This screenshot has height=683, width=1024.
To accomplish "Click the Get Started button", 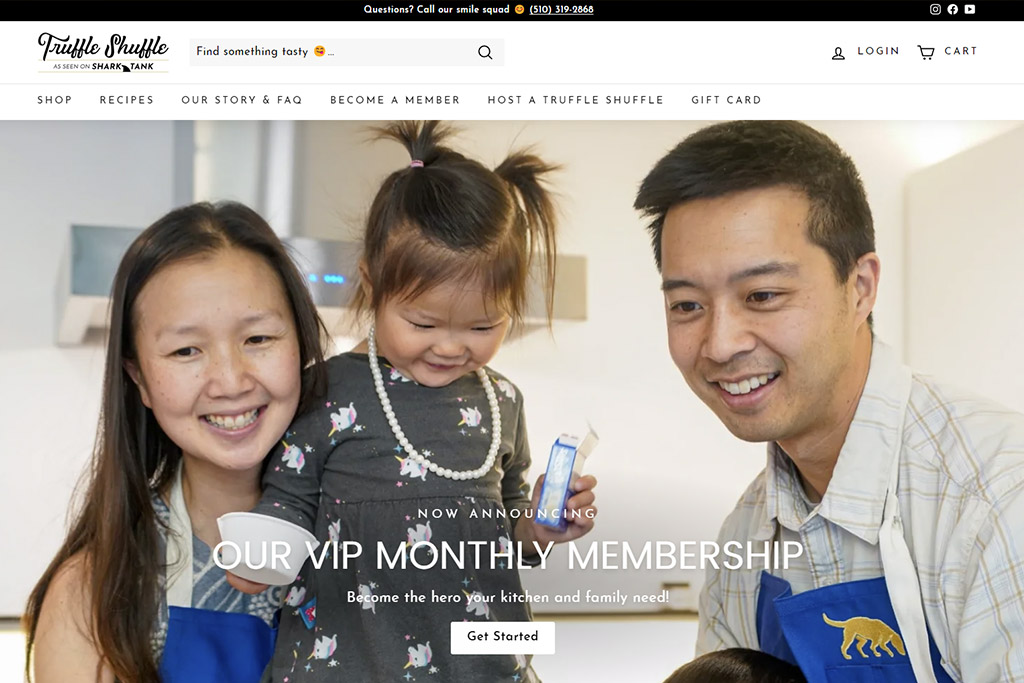I will (502, 637).
